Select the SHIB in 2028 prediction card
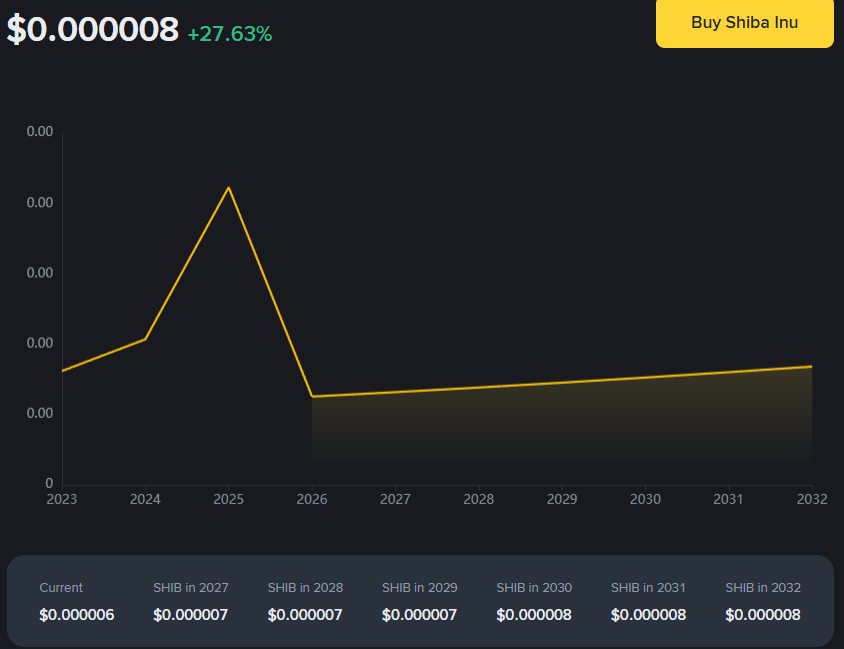The image size is (844, 649). 305,601
